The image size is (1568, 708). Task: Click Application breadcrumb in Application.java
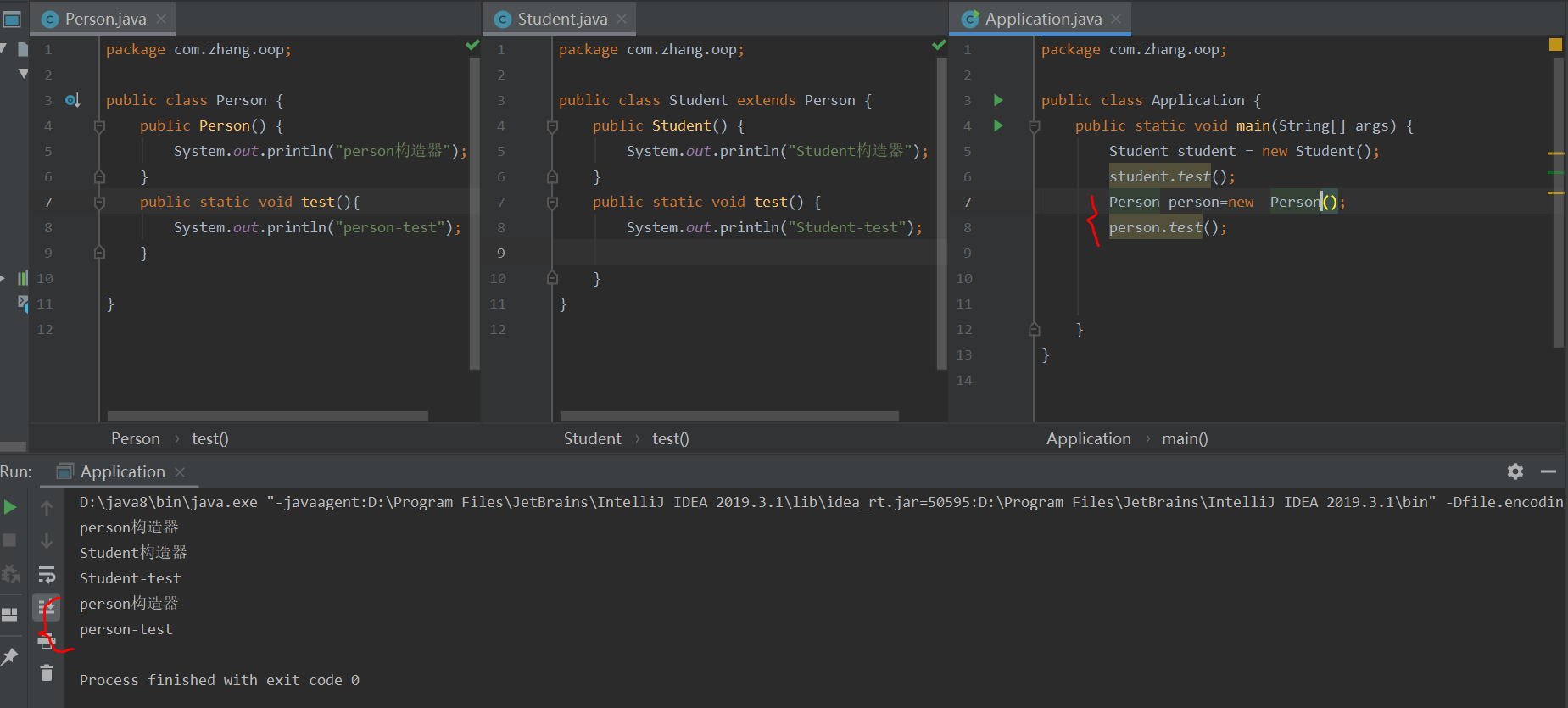coord(1089,438)
